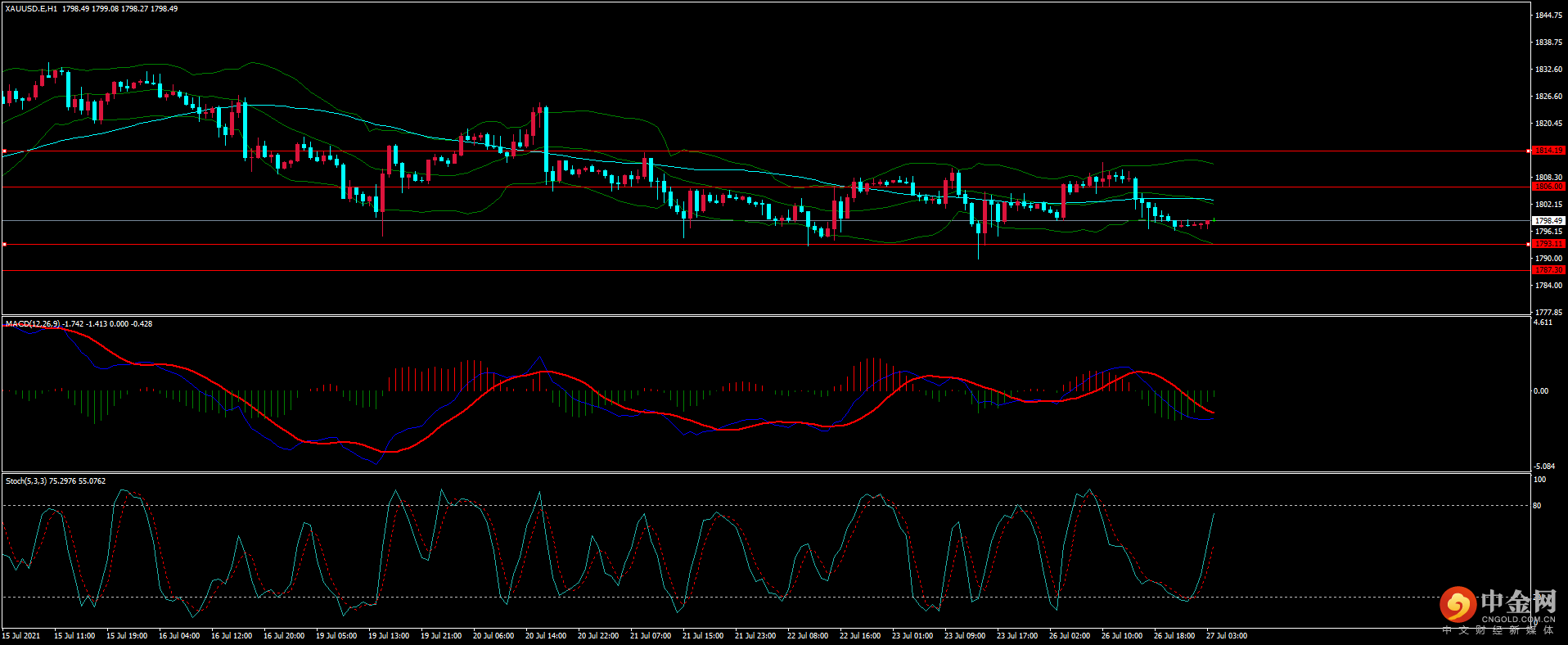Click the Stoch(5,3,3) indicator label

coord(26,481)
